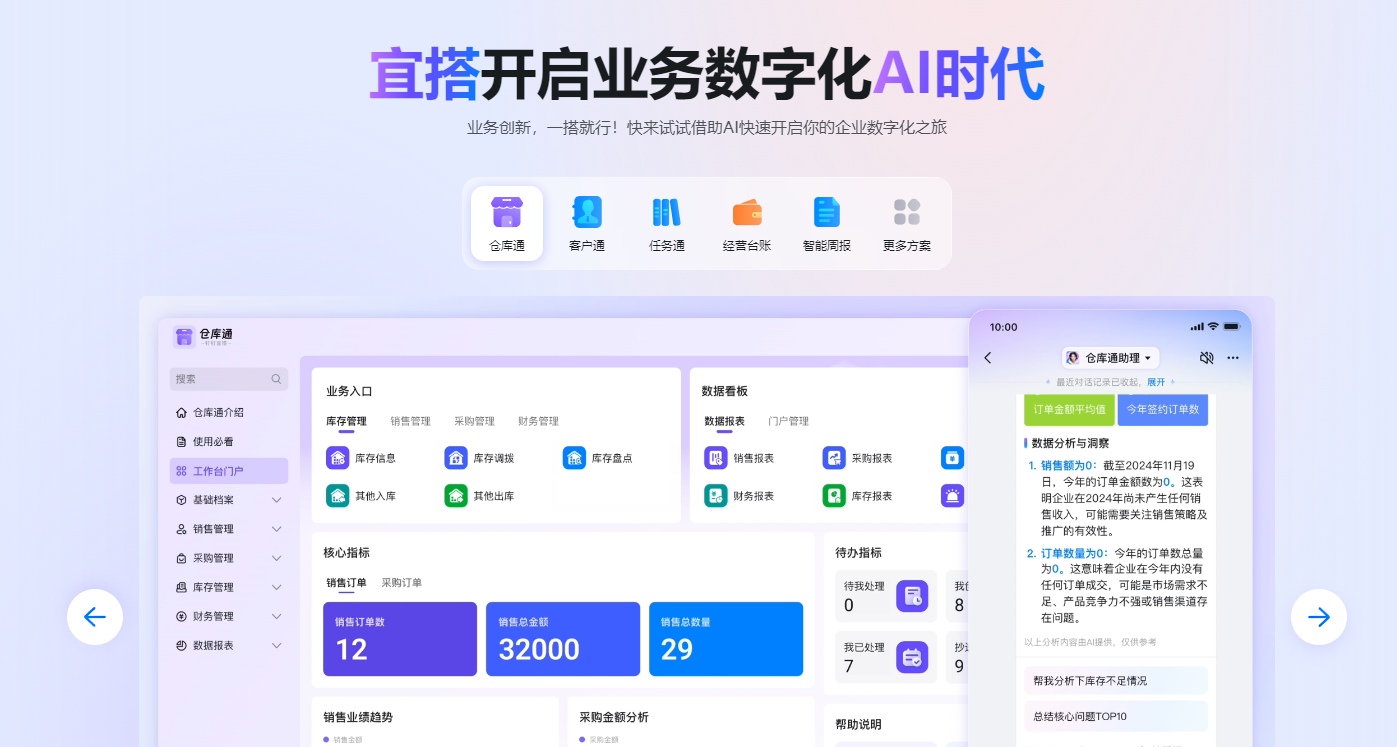1397x747 pixels.
Task: Expand 财务管理 chevron in sidebar
Action: coord(277,616)
